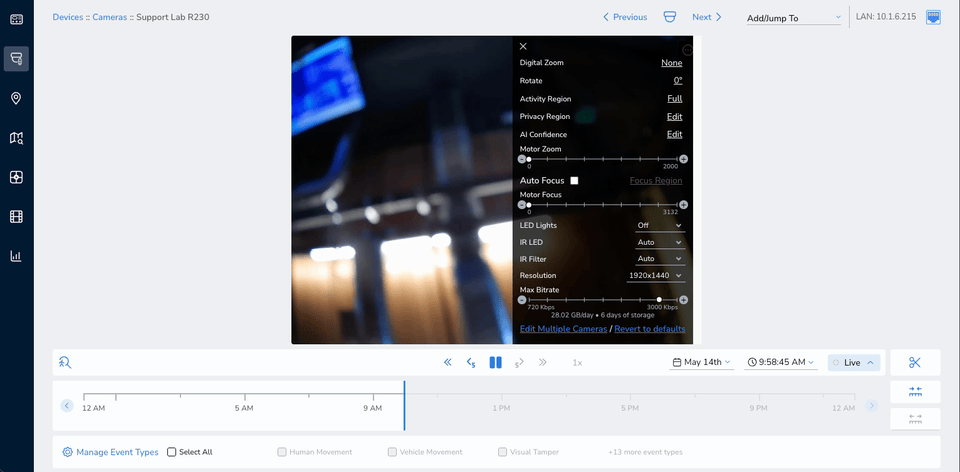Zoom in timeline with inward arrows button
The height and width of the screenshot is (472, 960).
pos(915,391)
